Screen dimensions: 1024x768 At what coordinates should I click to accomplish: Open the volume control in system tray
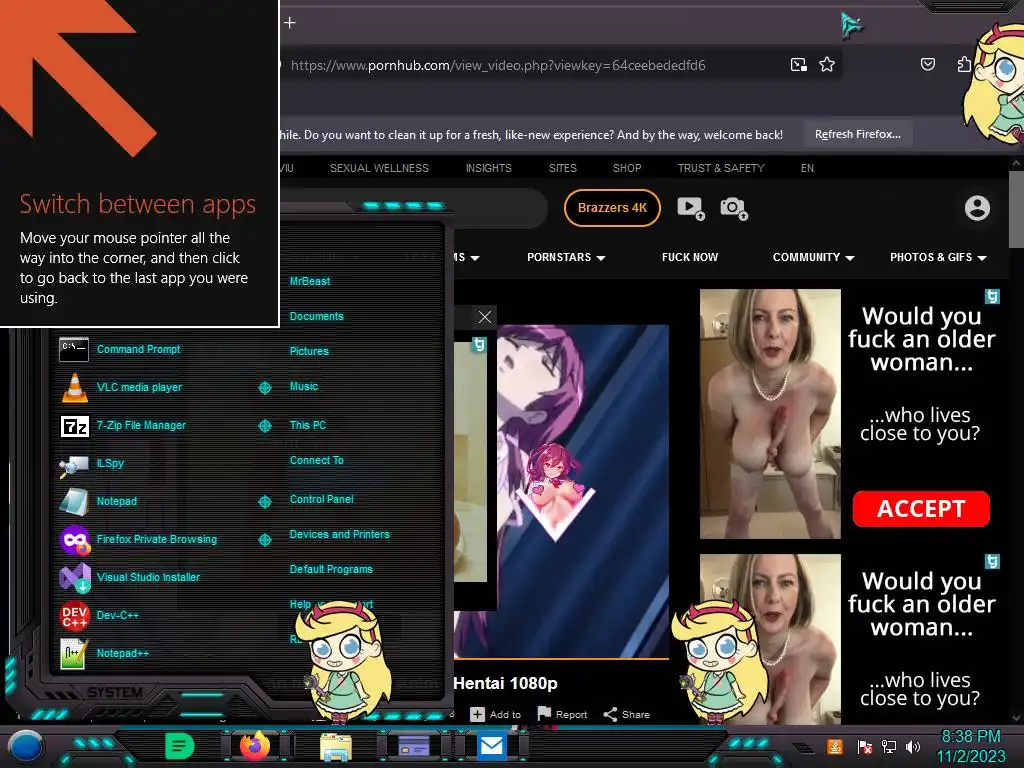[x=913, y=746]
